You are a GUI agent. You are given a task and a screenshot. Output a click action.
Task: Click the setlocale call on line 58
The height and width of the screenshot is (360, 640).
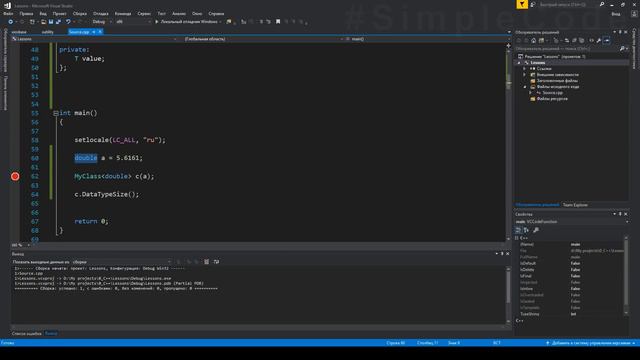(x=120, y=140)
